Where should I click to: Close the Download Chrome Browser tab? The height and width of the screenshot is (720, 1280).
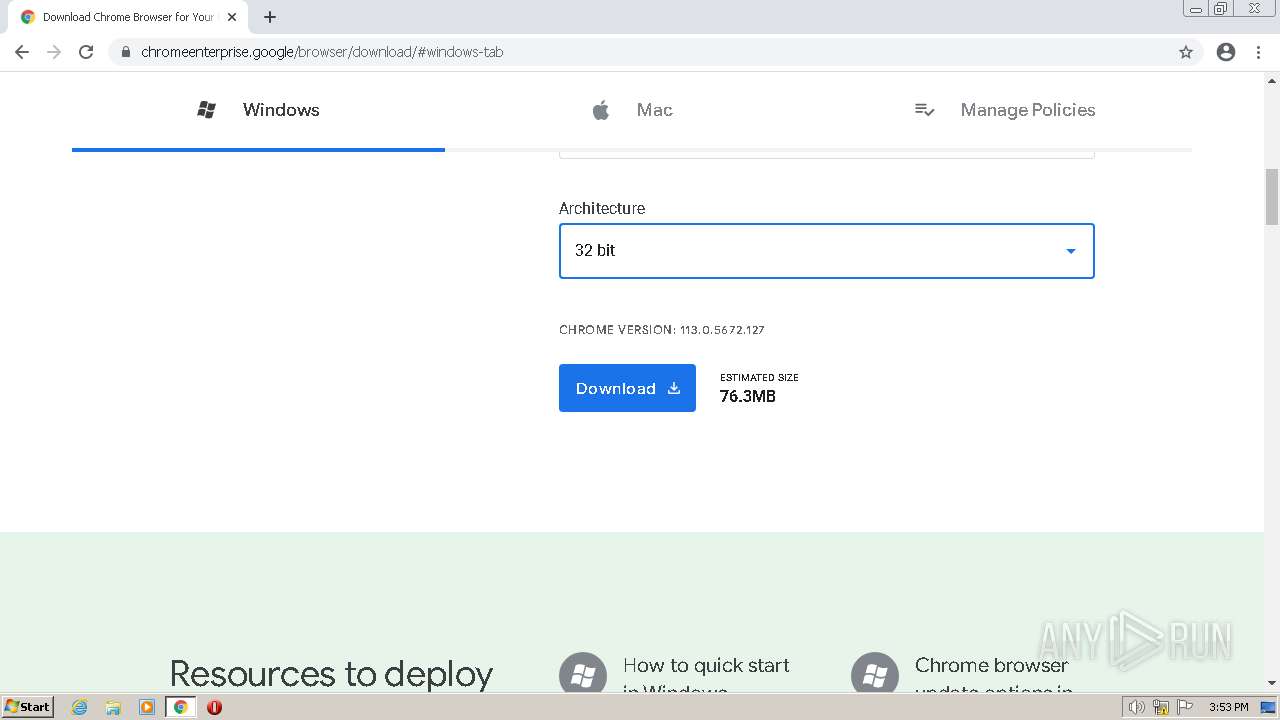coord(232,17)
